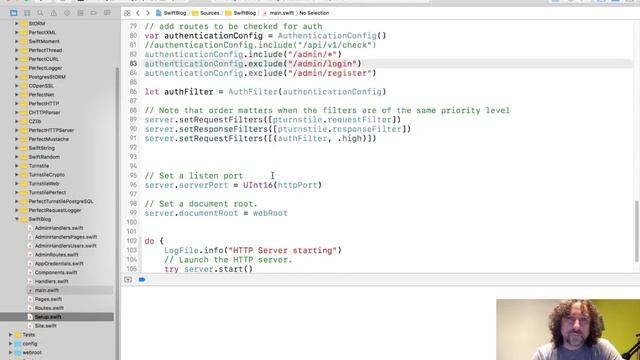Open the Issue navigator warning icon

point(53,13)
